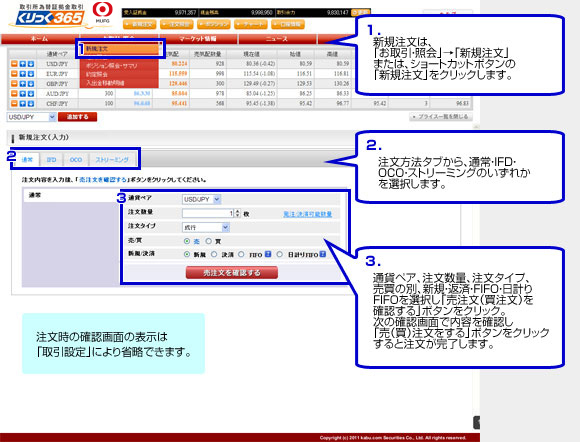Open the 注文タイプ 成行 dropdown
This screenshot has width=580, height=442.
click(x=206, y=227)
